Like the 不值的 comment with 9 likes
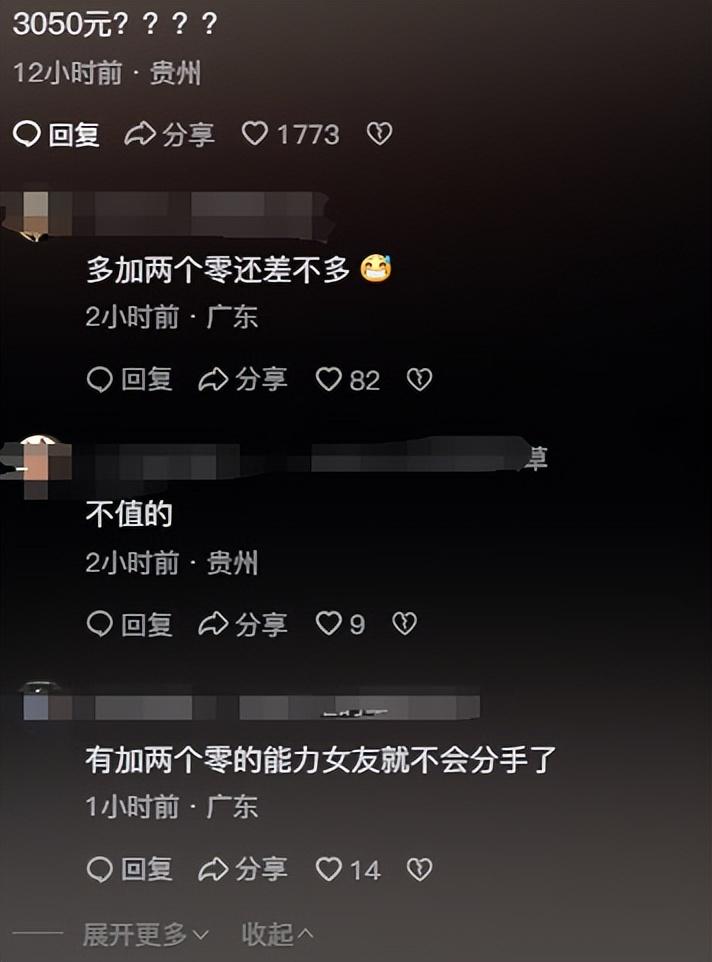712x962 pixels. 328,624
